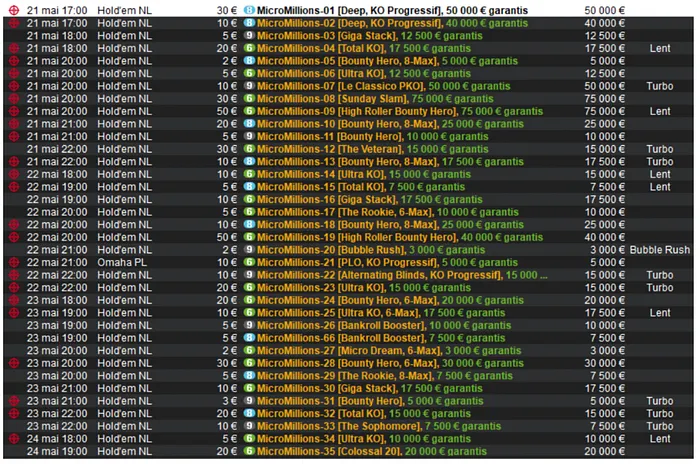Click the 9-max badge of MicroMillions-11
The height and width of the screenshot is (464, 700).
pos(249,136)
